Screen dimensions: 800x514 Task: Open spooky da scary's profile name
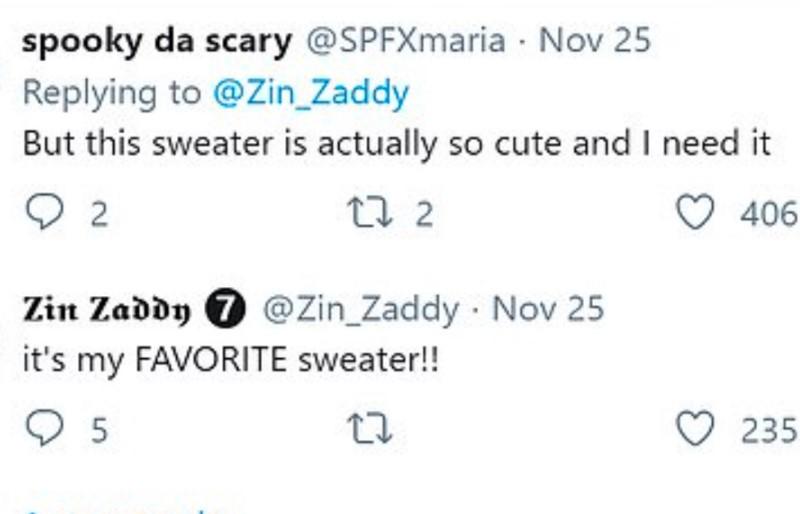[156, 41]
